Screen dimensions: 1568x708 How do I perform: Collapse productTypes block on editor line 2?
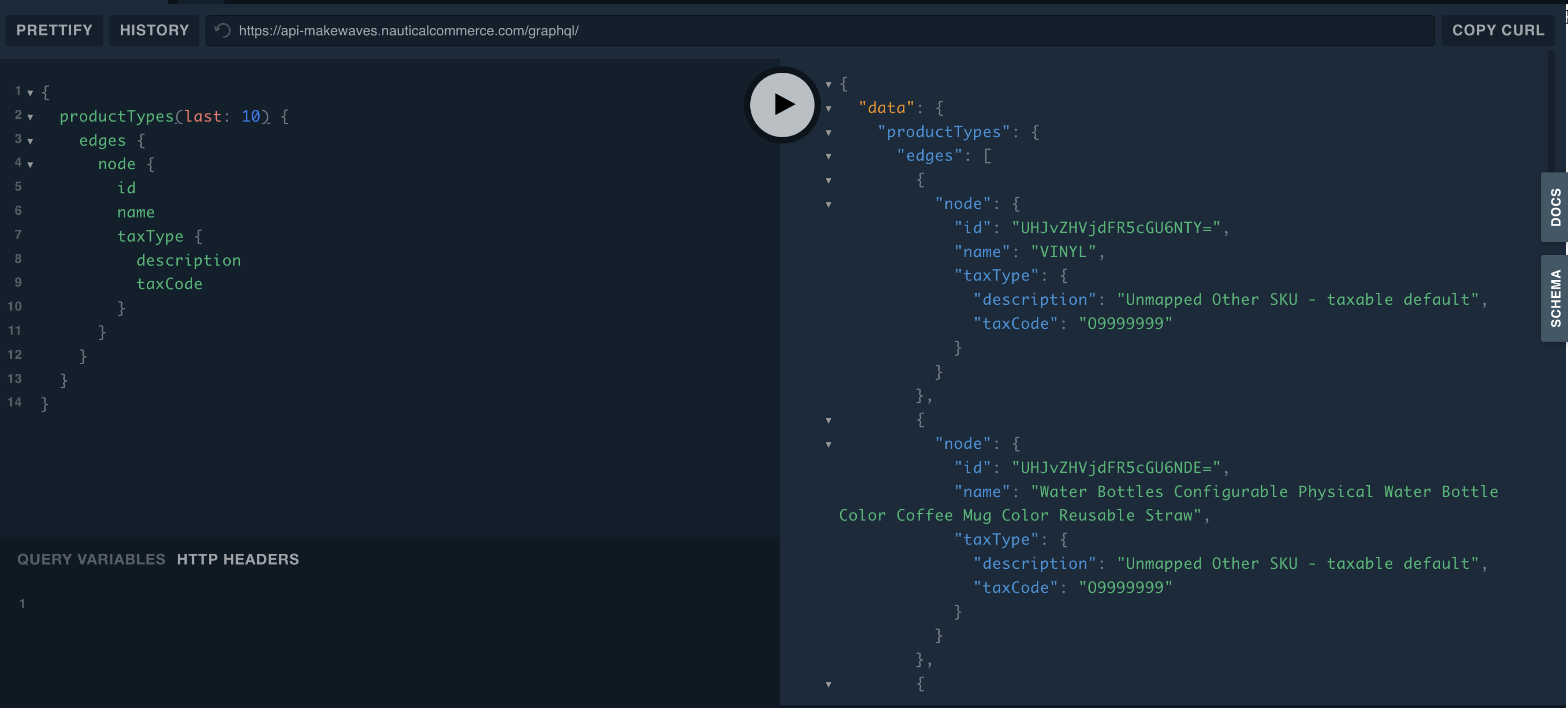pyautogui.click(x=31, y=117)
